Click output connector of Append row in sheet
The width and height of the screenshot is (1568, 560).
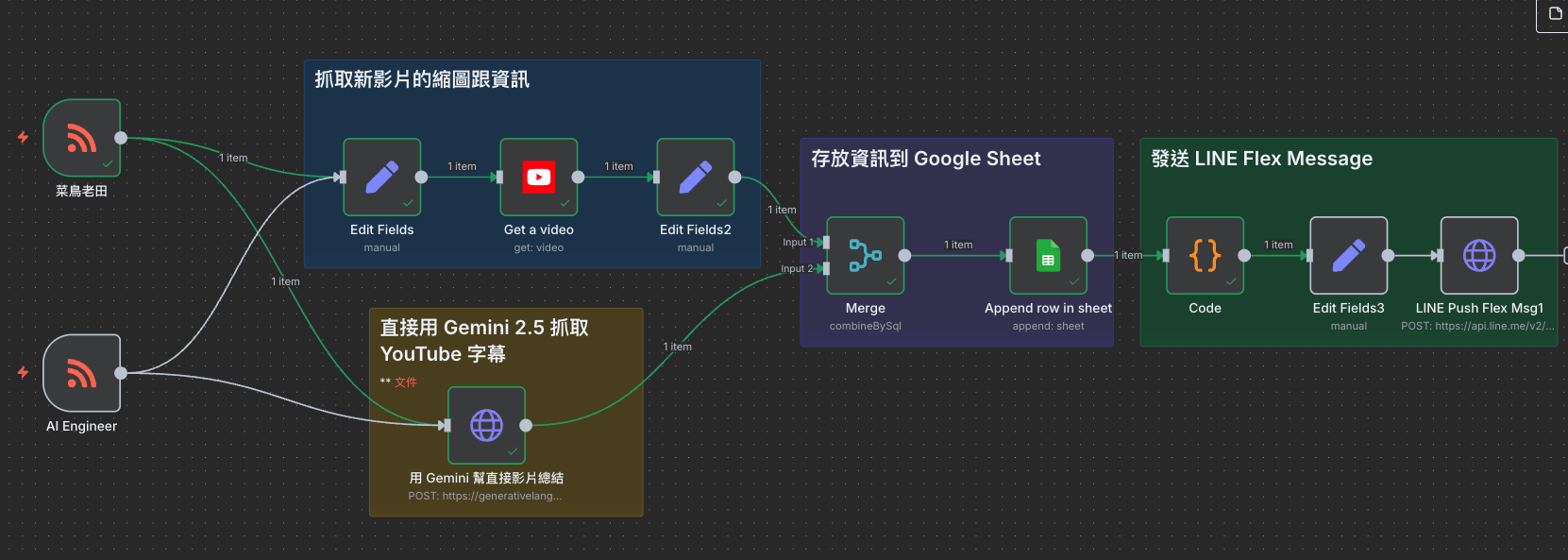pyautogui.click(x=1087, y=256)
